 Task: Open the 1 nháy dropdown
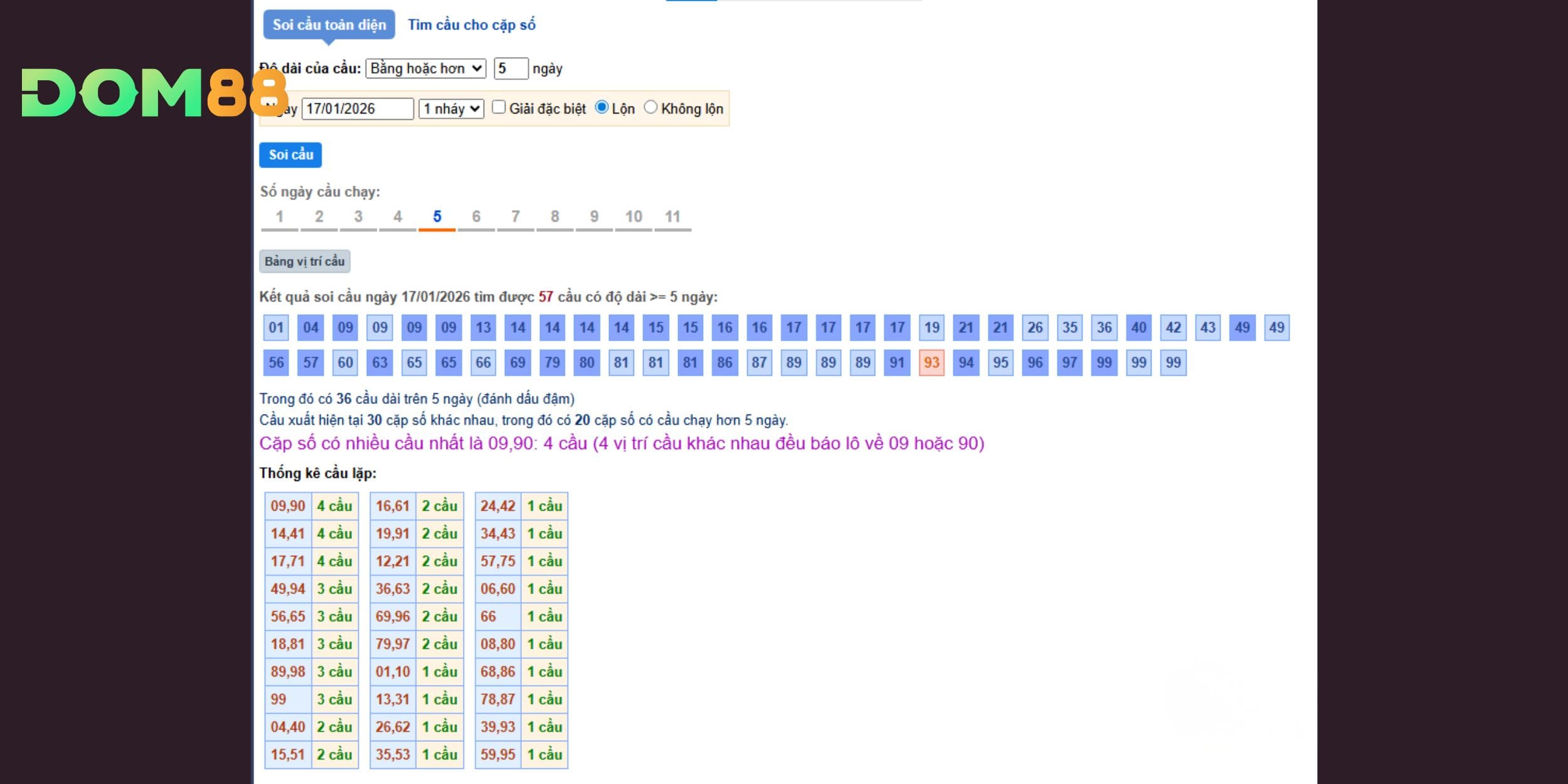pos(451,109)
